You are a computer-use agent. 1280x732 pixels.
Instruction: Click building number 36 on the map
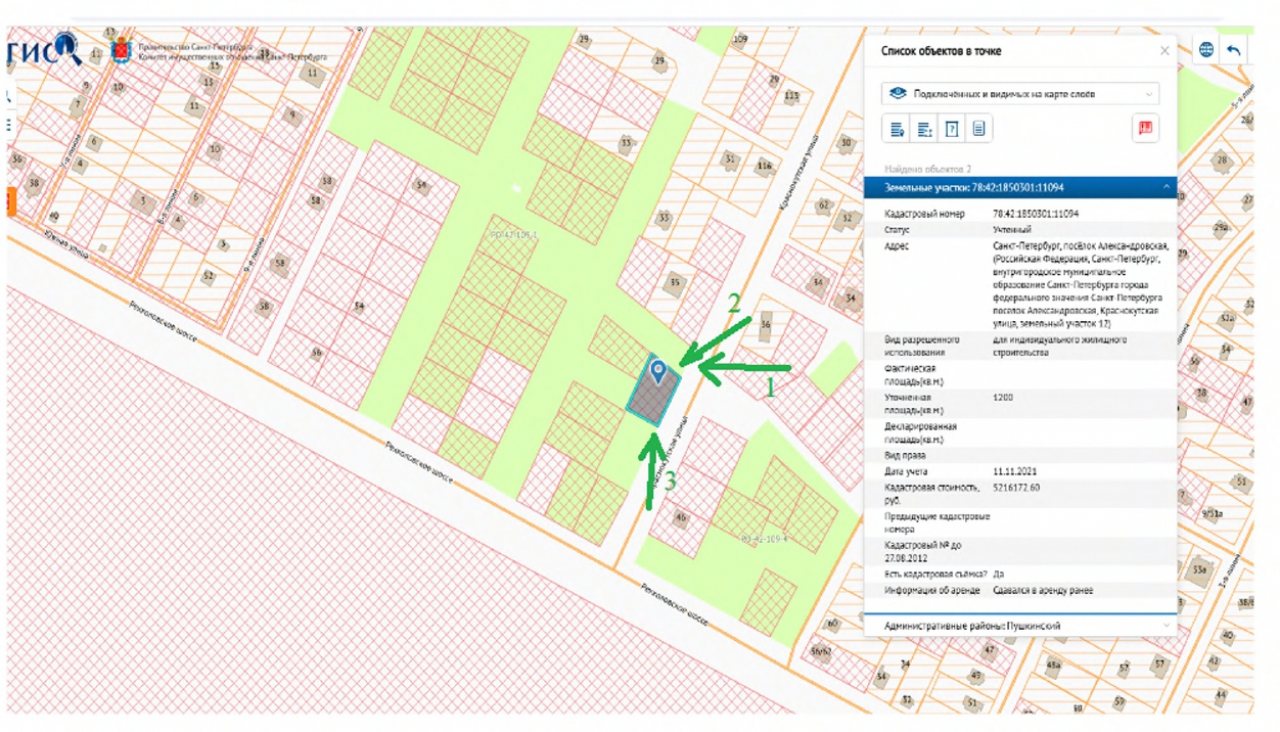coord(766,324)
